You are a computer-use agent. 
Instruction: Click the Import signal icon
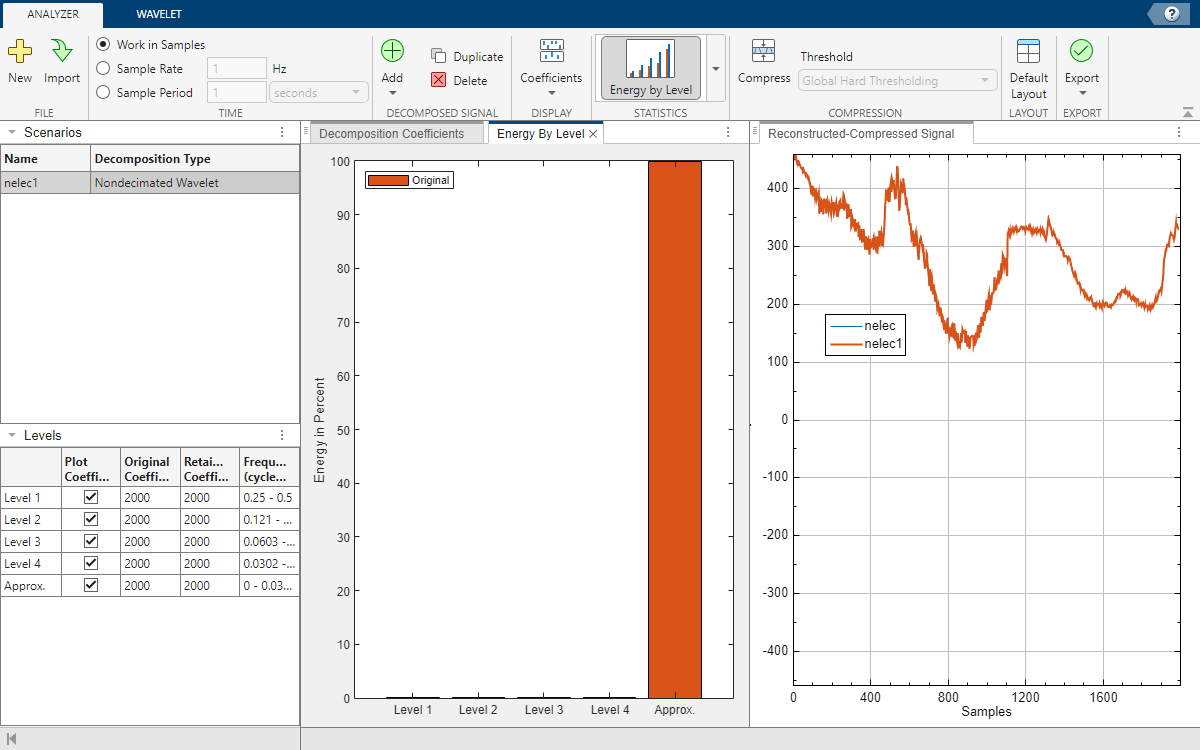pos(62,53)
